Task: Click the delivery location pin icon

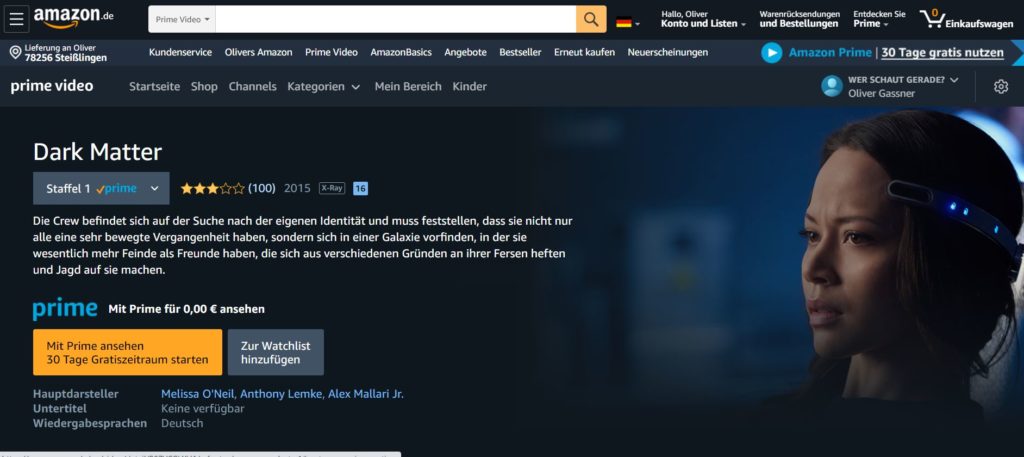Action: click(x=16, y=52)
